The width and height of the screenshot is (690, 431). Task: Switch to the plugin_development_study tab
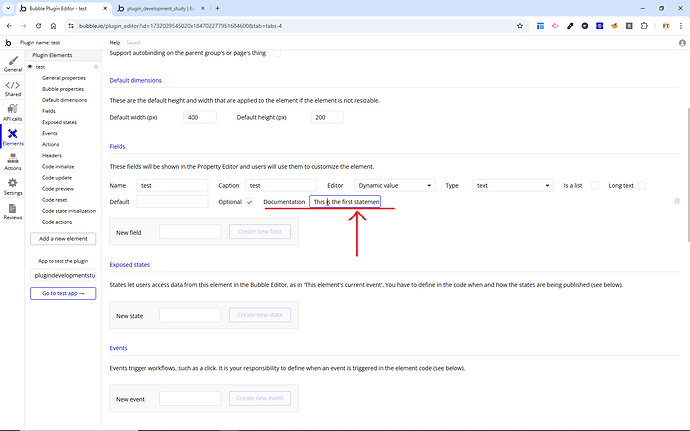point(161,8)
